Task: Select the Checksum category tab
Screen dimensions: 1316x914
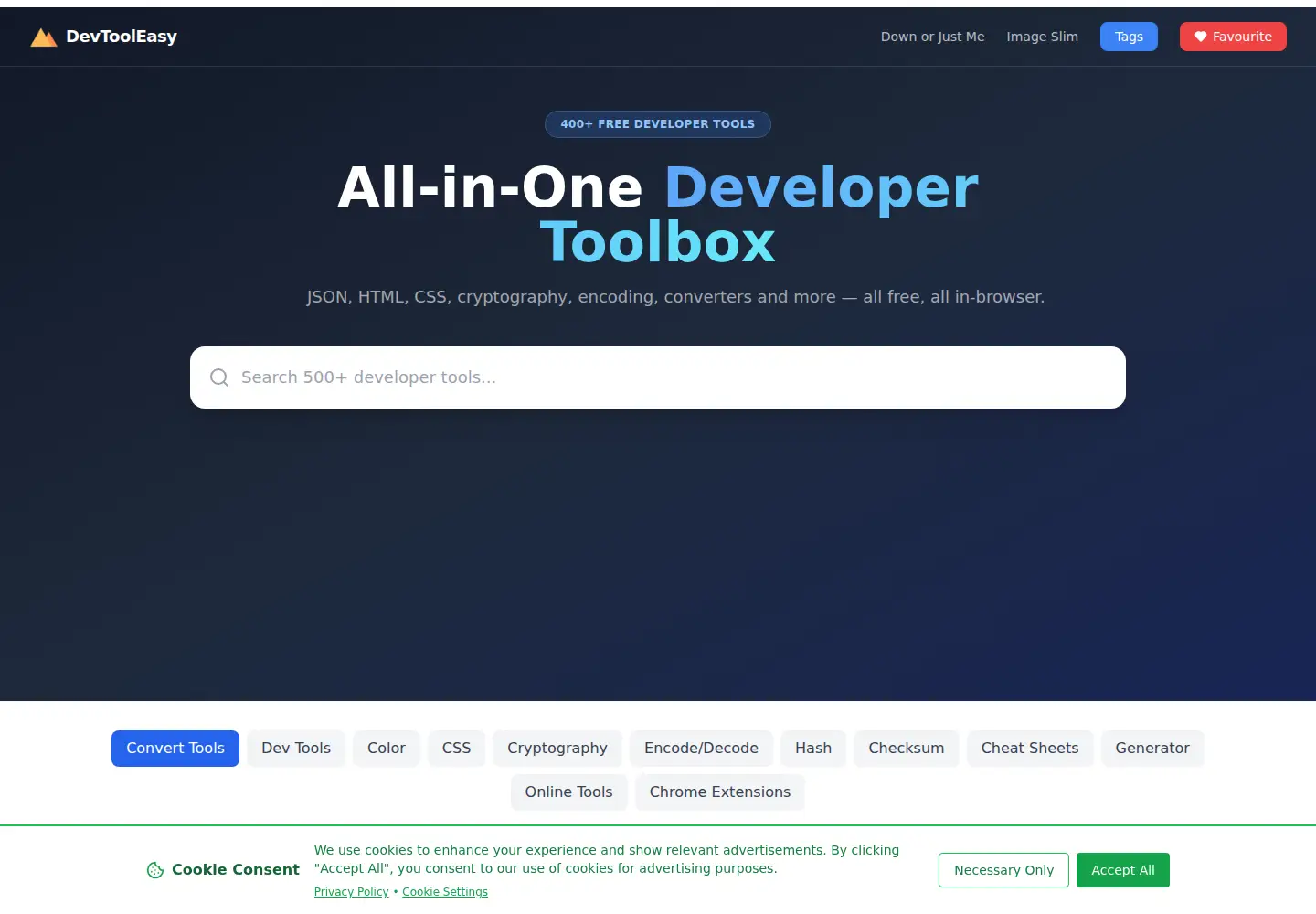Action: [x=907, y=749]
